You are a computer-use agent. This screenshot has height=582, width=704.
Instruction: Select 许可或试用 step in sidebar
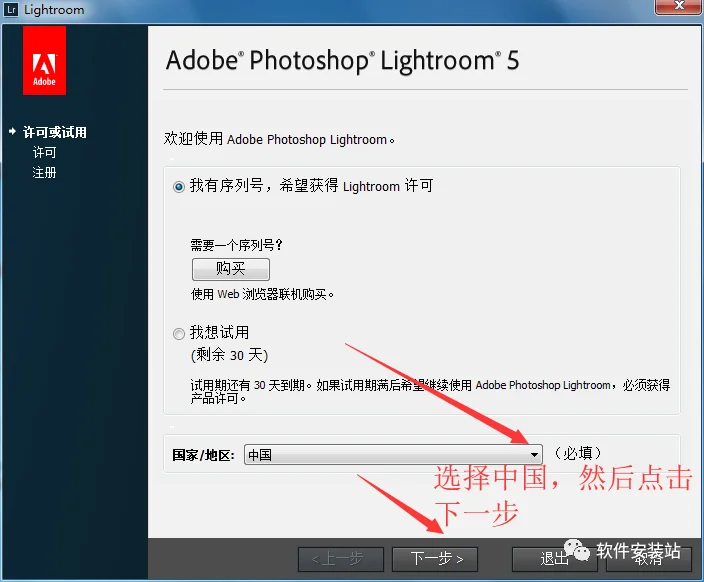55,132
